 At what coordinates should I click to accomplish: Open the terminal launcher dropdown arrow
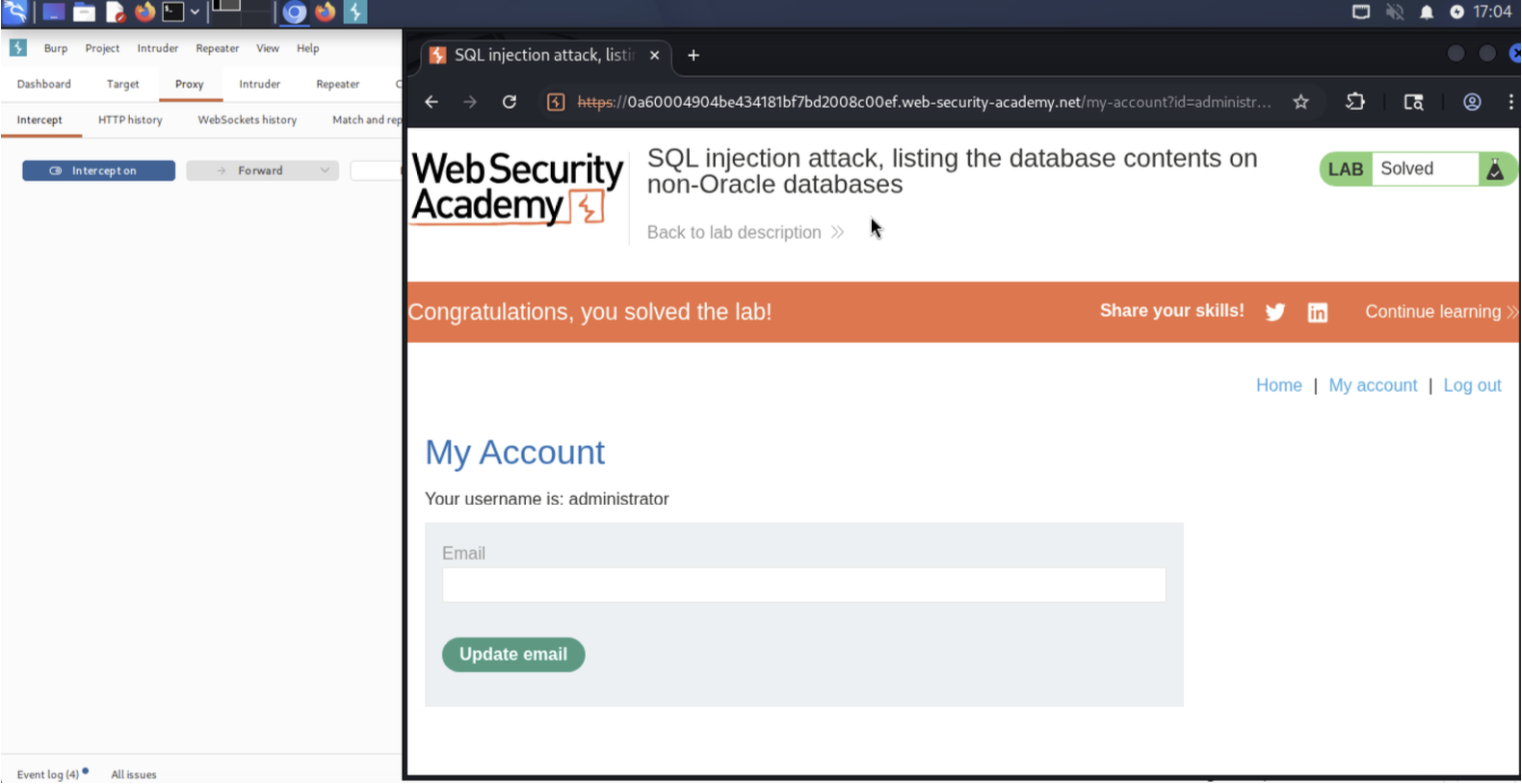click(x=195, y=13)
